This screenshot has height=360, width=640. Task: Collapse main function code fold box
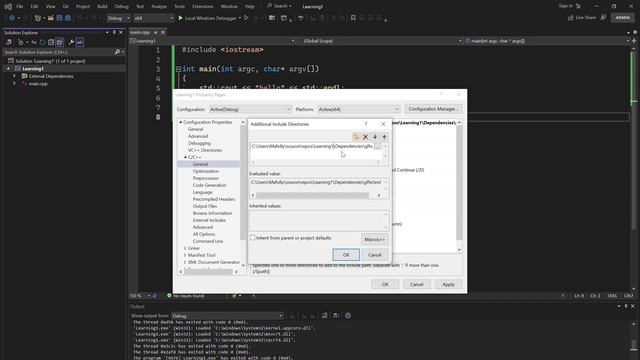tap(178, 69)
